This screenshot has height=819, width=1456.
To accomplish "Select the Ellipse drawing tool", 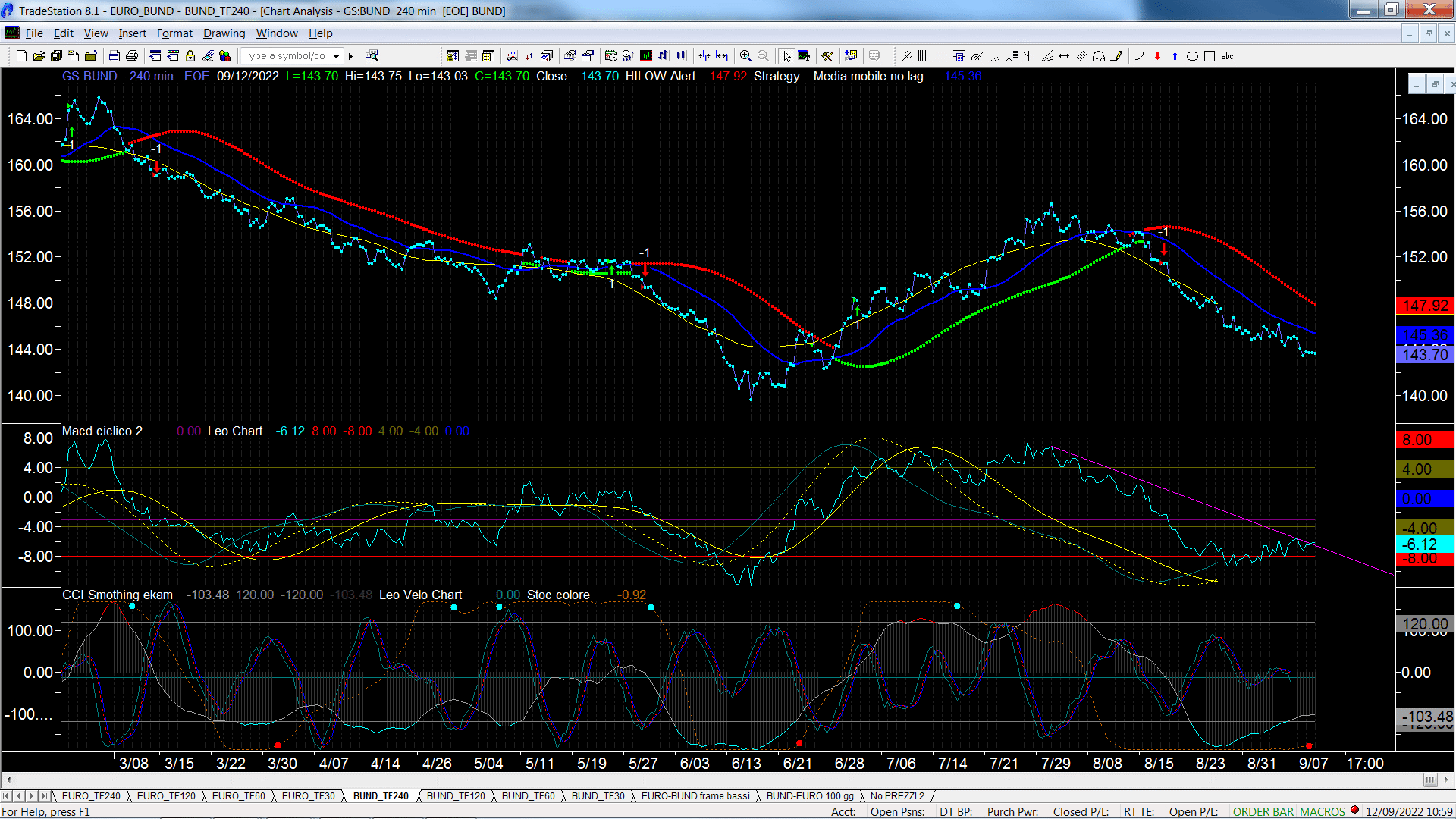I will pyautogui.click(x=1192, y=55).
